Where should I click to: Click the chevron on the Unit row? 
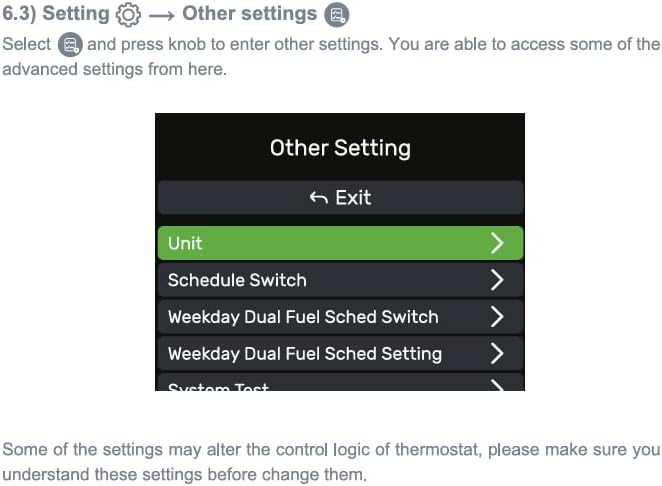497,243
